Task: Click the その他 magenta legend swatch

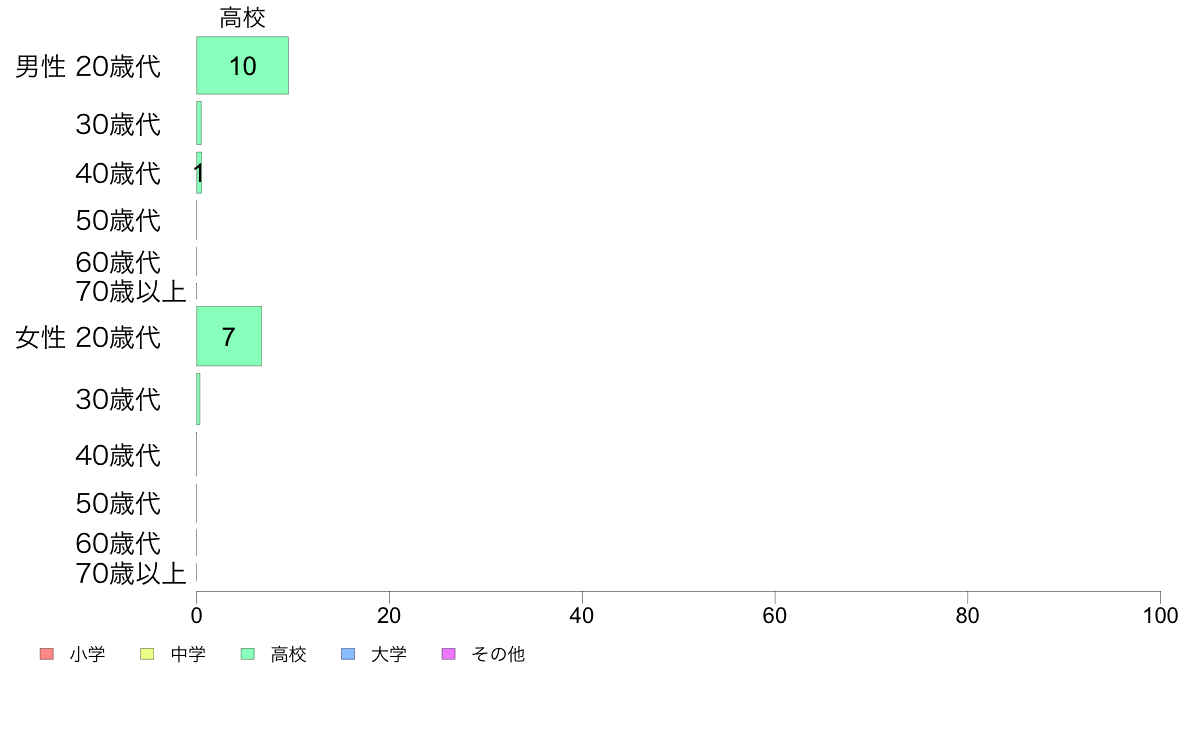Action: point(449,654)
